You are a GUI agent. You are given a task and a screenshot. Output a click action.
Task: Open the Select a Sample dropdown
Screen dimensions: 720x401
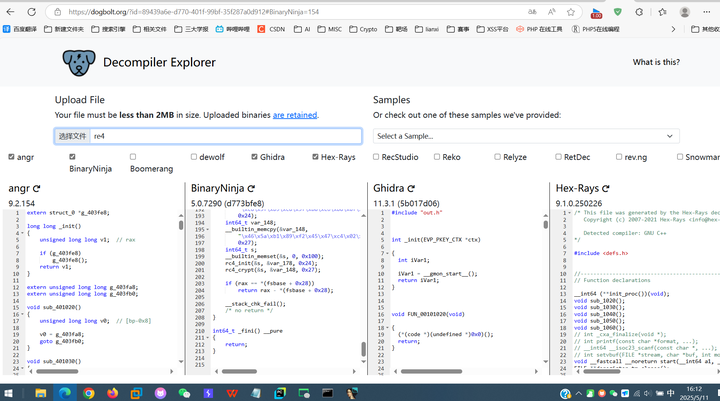click(526, 136)
